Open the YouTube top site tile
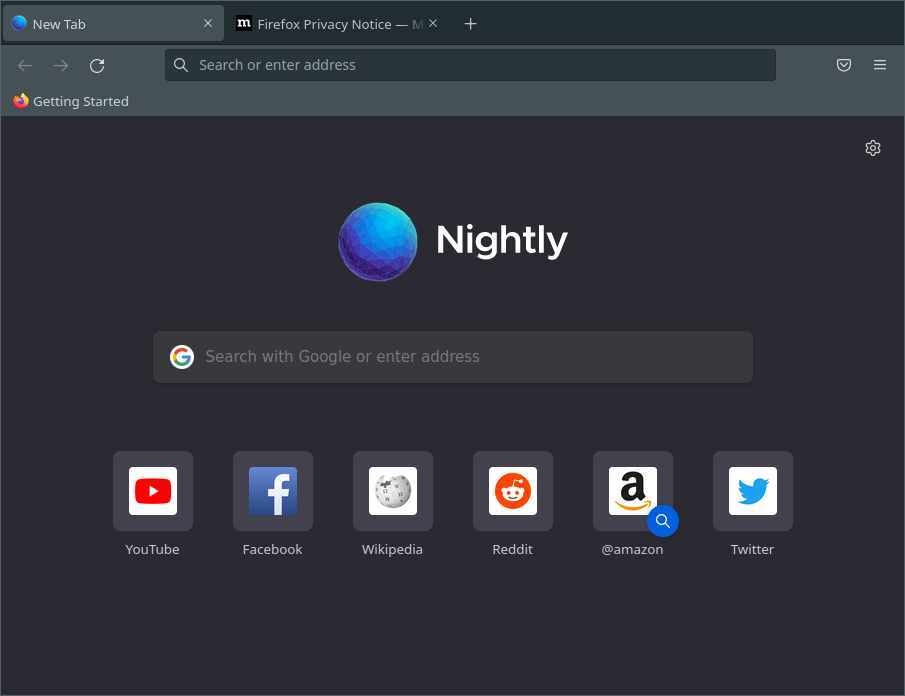The height and width of the screenshot is (696, 905). (x=153, y=491)
